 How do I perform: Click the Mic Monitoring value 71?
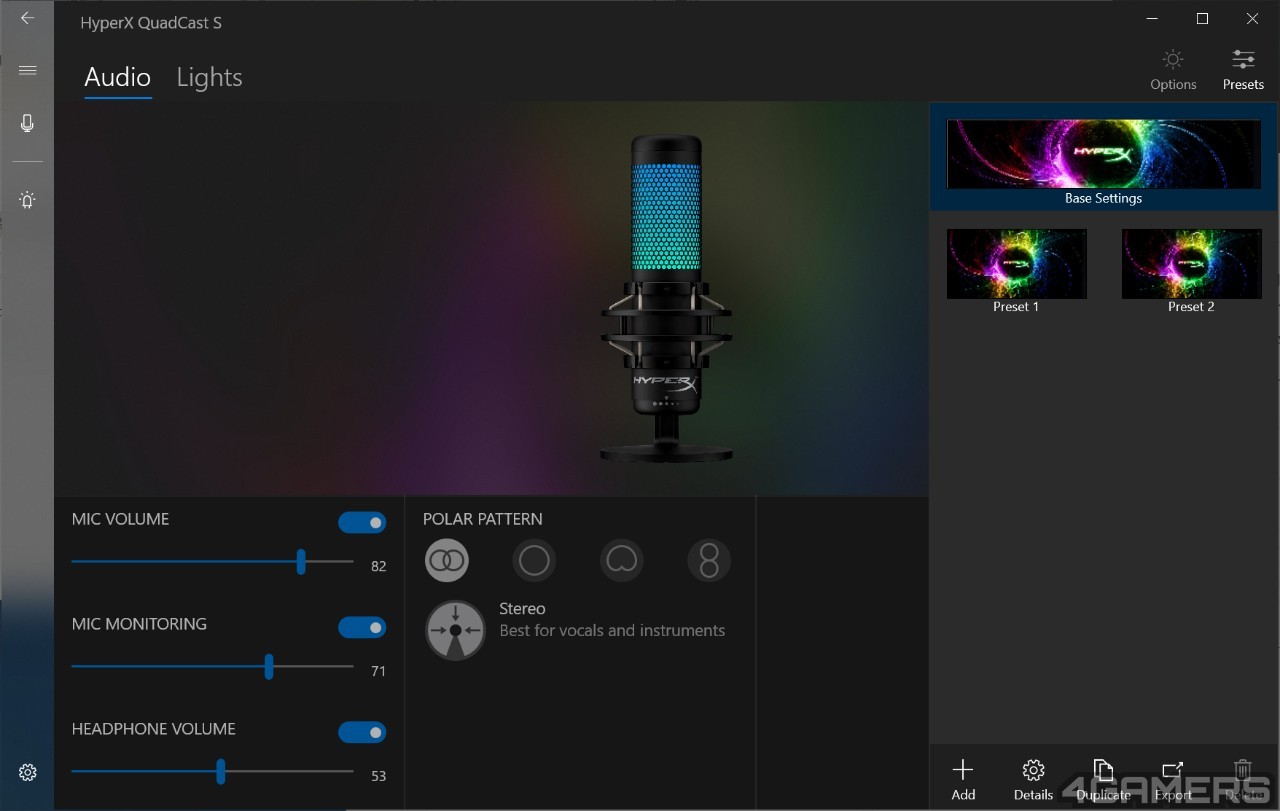click(x=378, y=671)
